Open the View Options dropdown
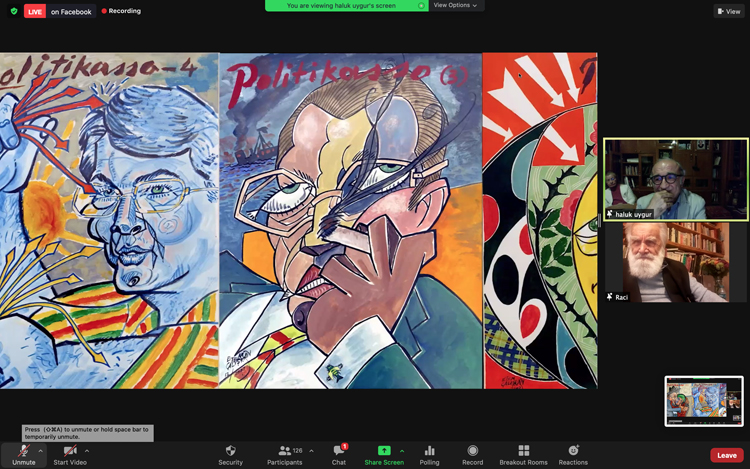 coord(455,5)
